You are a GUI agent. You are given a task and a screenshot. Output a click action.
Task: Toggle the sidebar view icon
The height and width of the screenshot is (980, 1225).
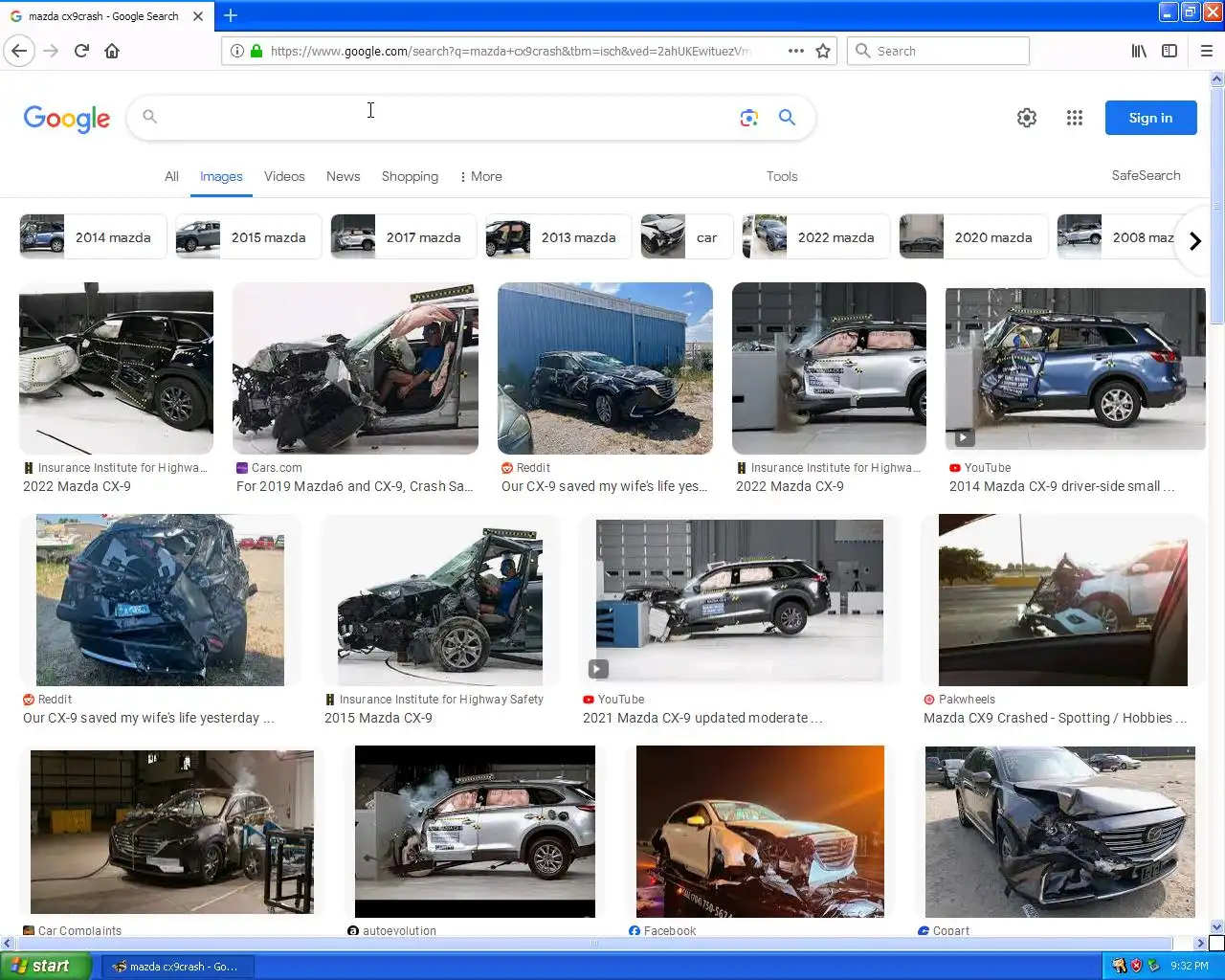[x=1169, y=51]
